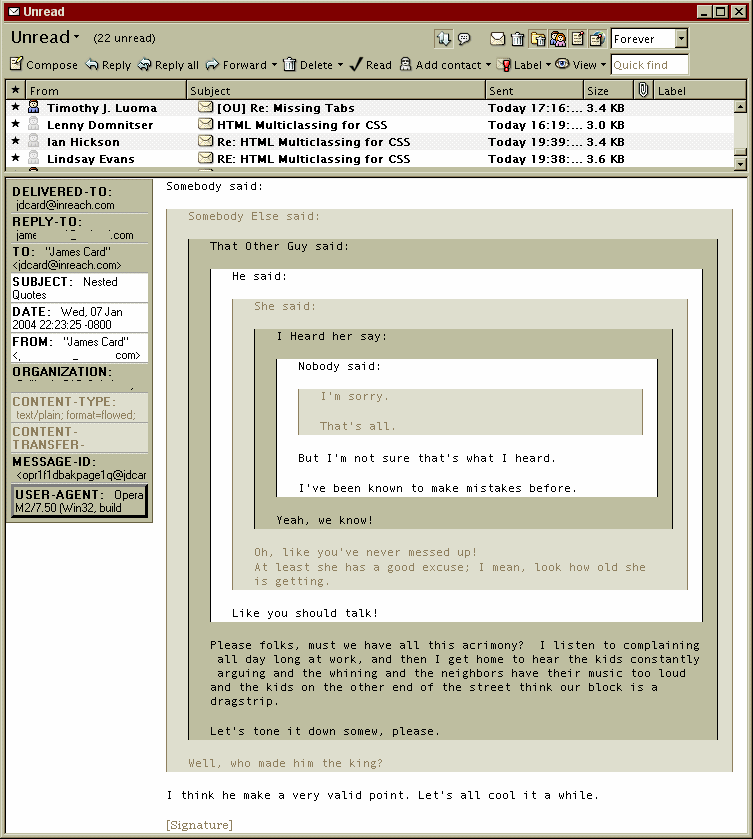The height and width of the screenshot is (839, 753).
Task: Click the speech bubble icon in the top bar
Action: (x=464, y=39)
